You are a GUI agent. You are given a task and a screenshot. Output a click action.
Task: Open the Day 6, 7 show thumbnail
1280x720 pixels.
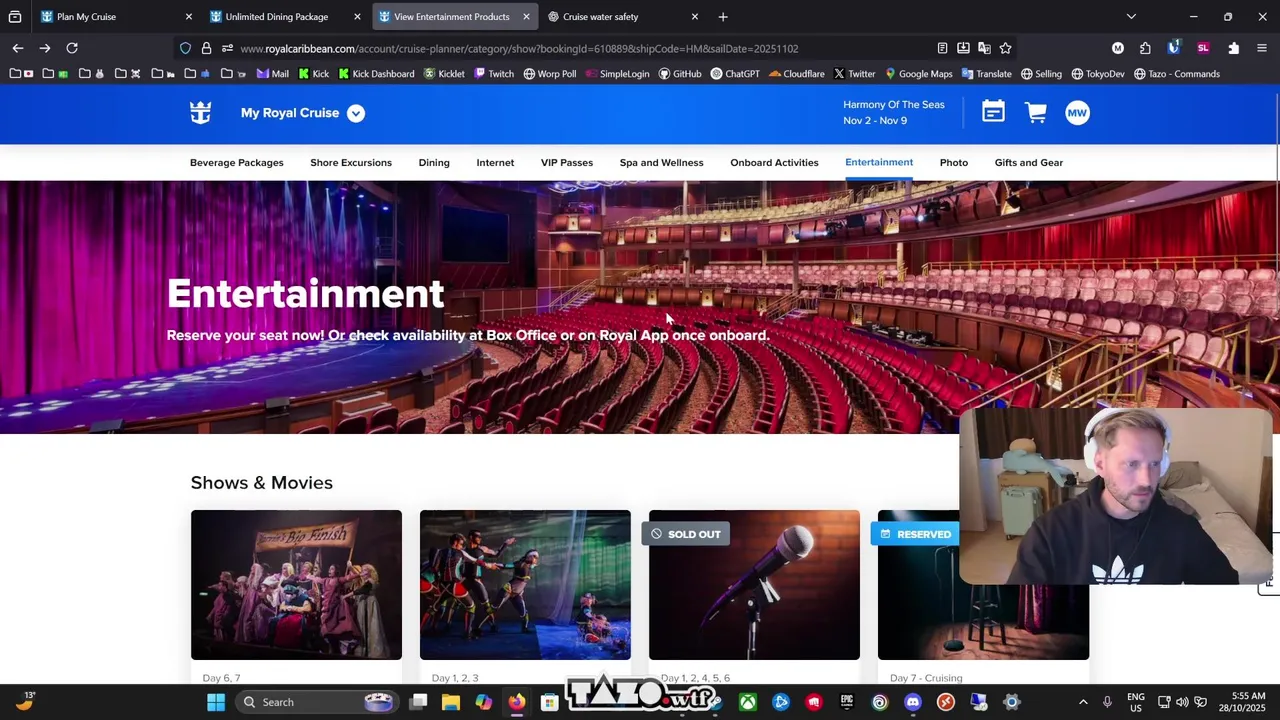296,585
